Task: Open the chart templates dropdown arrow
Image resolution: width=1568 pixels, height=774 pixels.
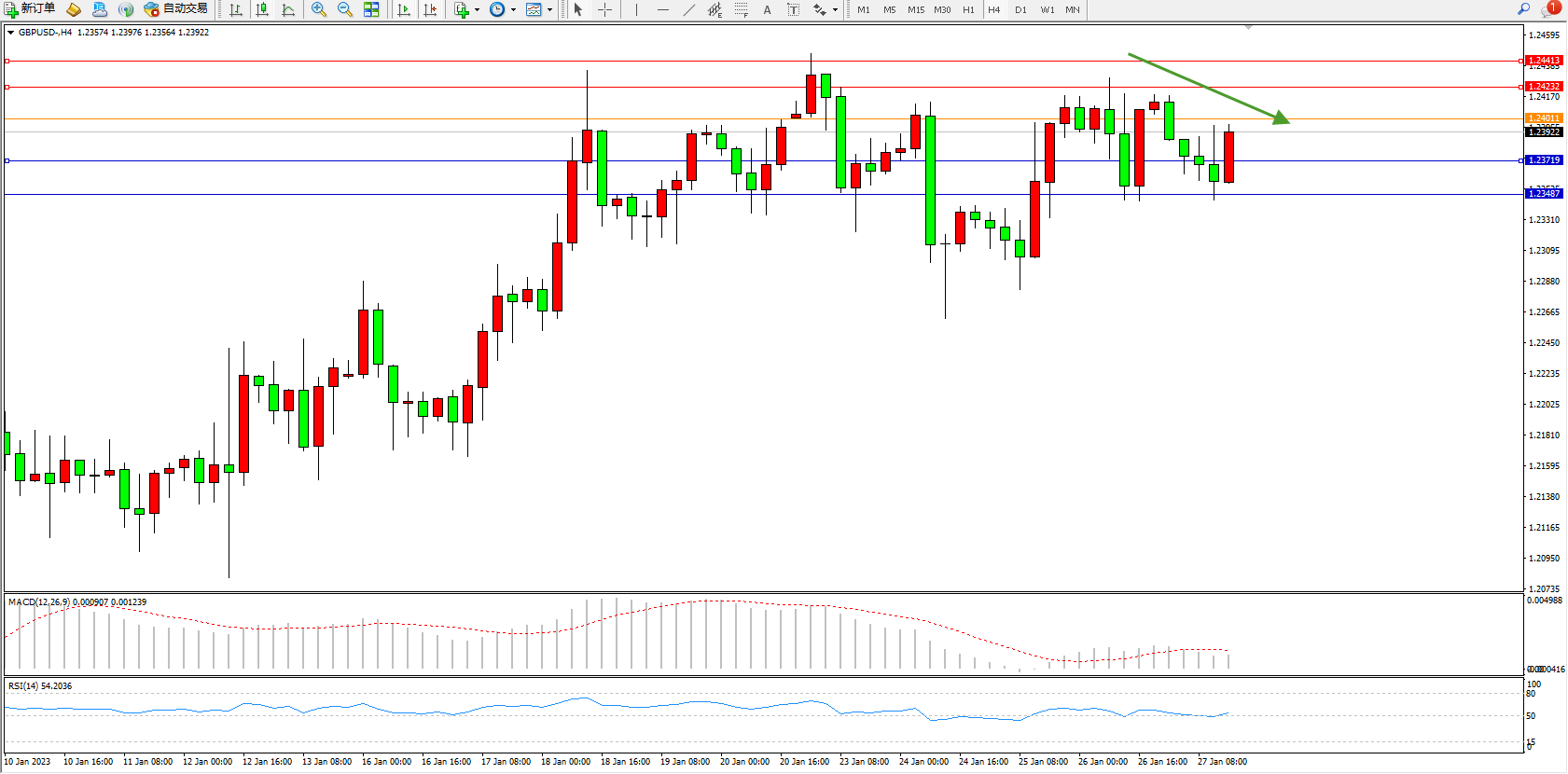Action: (x=549, y=10)
